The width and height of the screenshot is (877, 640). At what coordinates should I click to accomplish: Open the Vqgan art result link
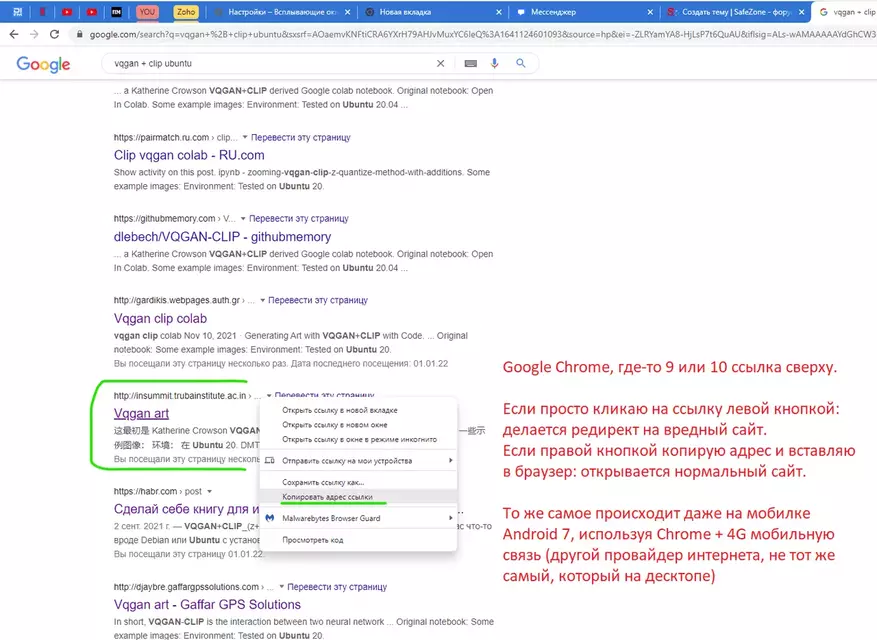(x=141, y=413)
